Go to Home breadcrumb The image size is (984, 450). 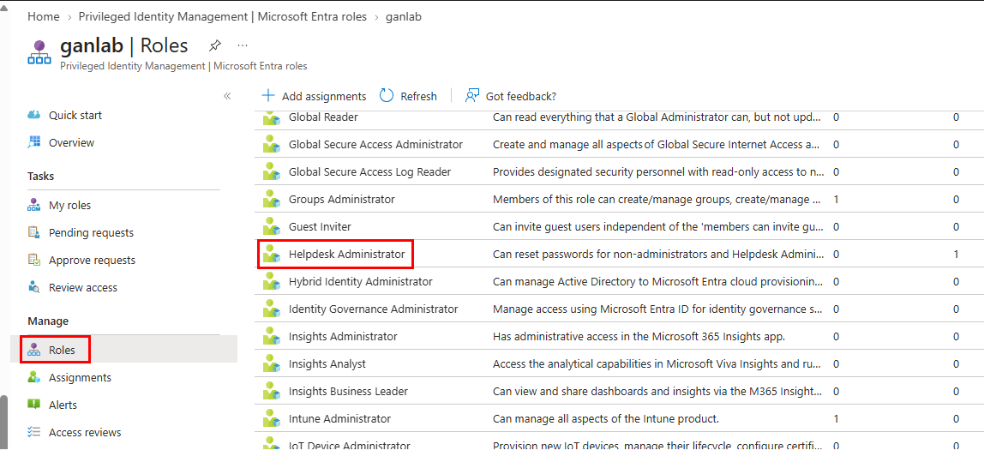pyautogui.click(x=43, y=17)
